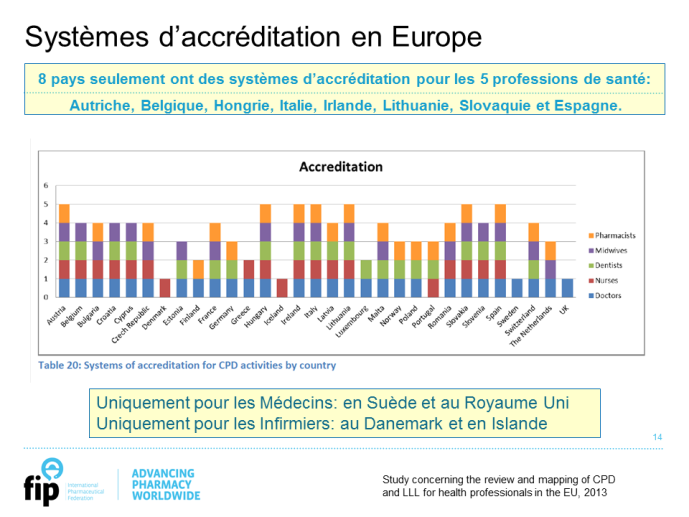
Task: Click the green Dentists legend swatch
Action: coord(591,266)
